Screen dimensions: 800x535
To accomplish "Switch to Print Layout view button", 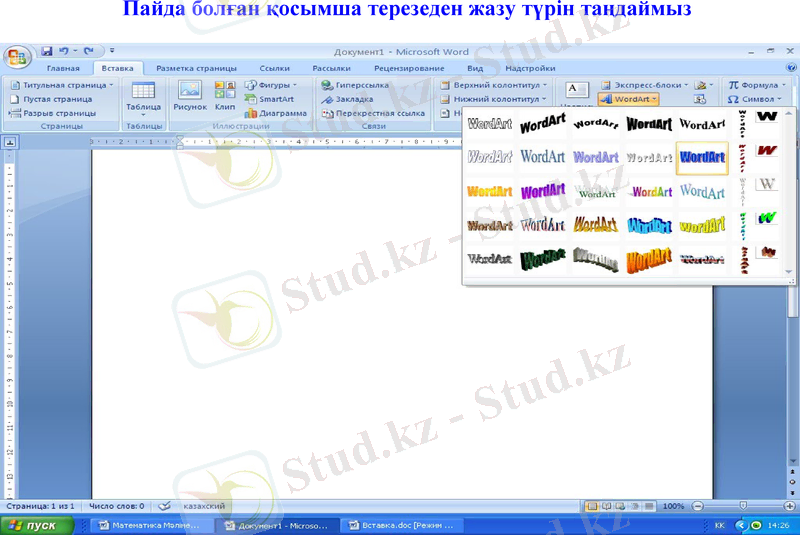I will click(592, 506).
